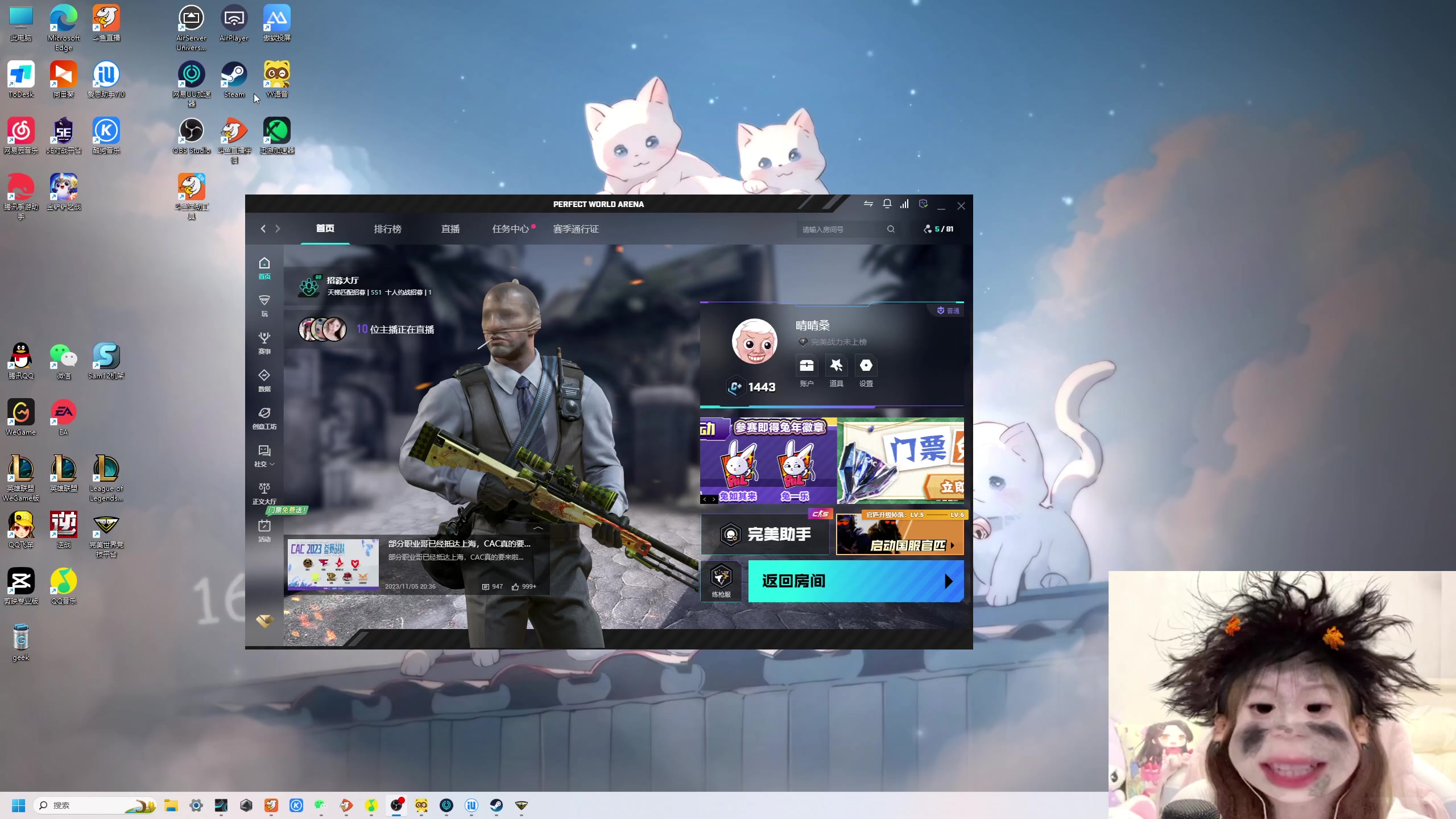Expand the 社交 social sidebar menu
1456x819 pixels.
[x=264, y=456]
